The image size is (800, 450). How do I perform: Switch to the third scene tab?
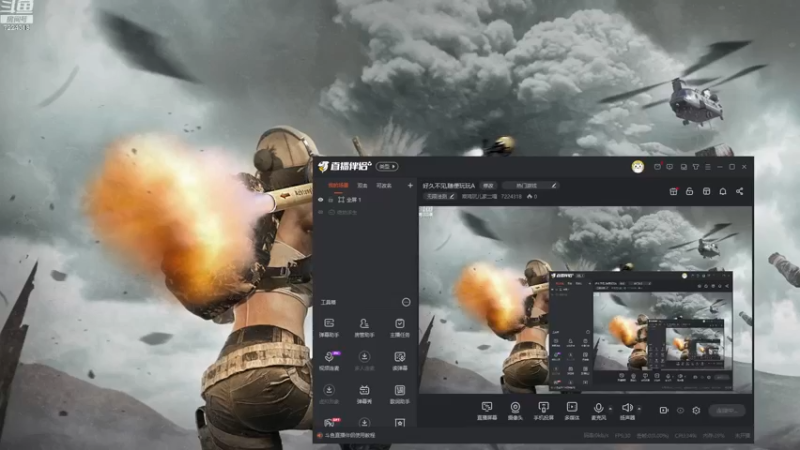pos(384,186)
